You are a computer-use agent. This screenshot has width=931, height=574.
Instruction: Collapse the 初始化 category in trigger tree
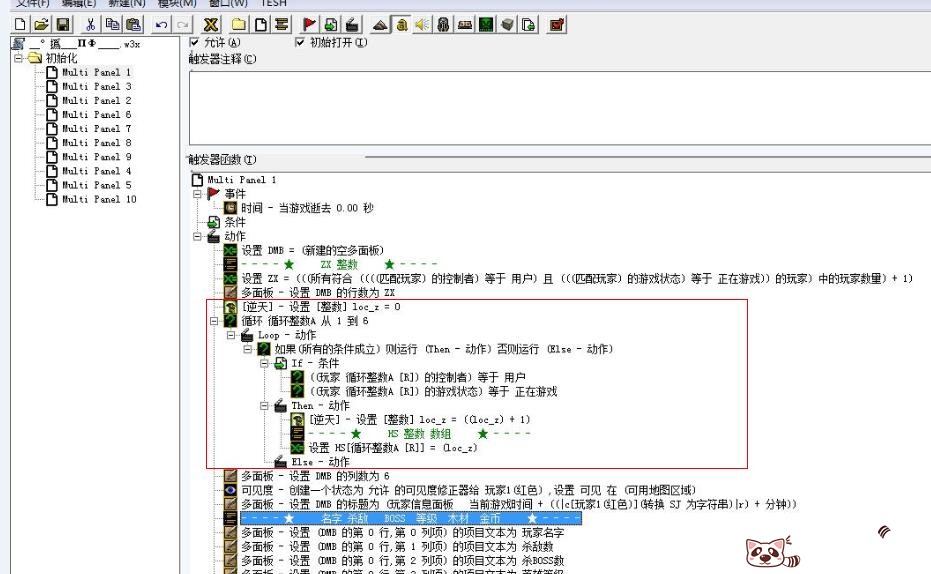click(18, 58)
